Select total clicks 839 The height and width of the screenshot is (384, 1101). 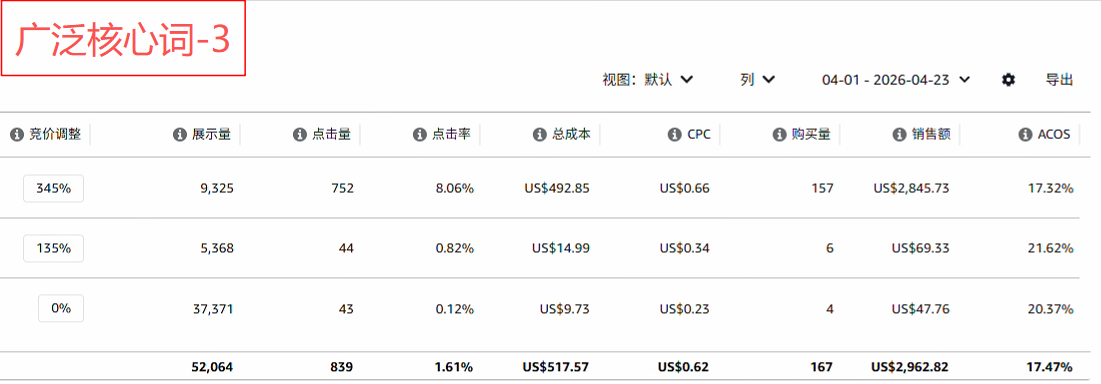click(x=343, y=366)
